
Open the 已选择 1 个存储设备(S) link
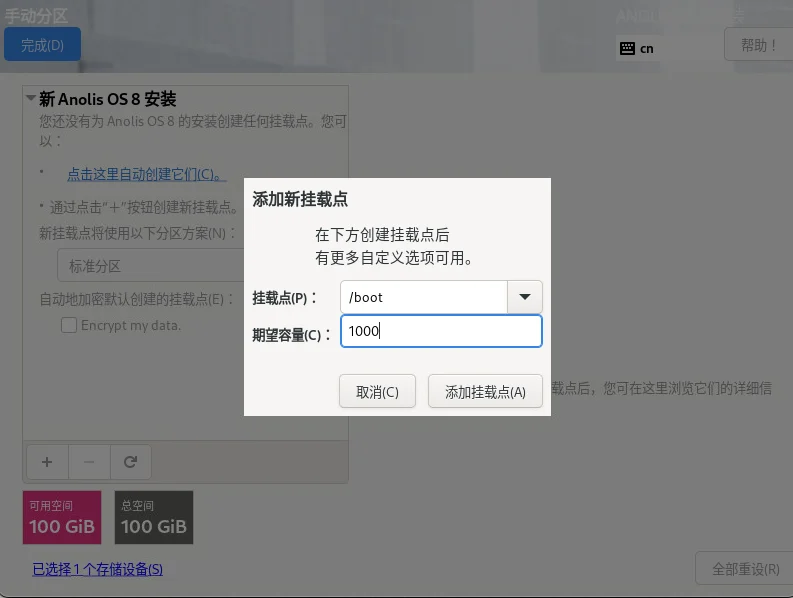98,569
